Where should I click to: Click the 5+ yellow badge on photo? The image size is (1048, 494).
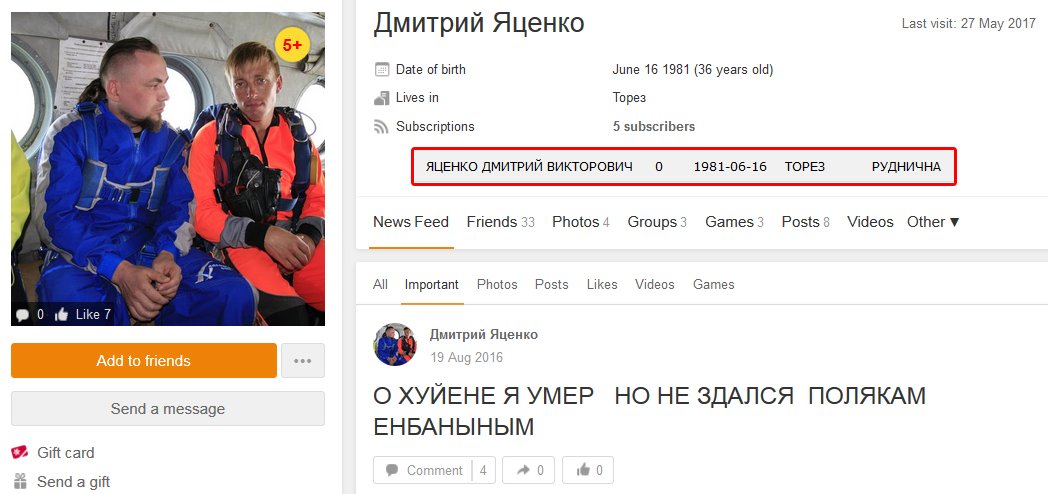coord(292,45)
